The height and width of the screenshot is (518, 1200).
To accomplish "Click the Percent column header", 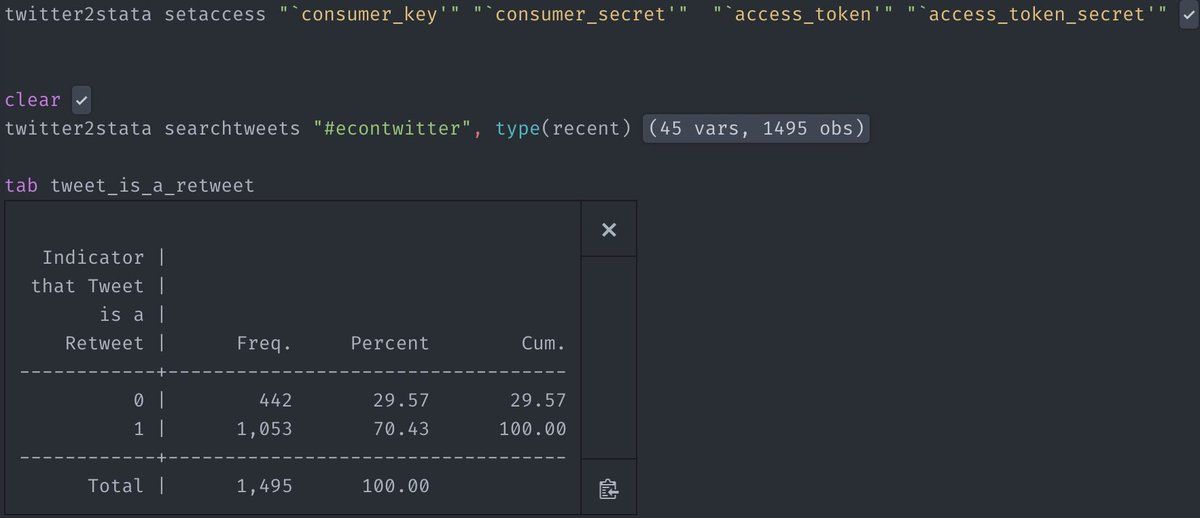I will tap(389, 343).
